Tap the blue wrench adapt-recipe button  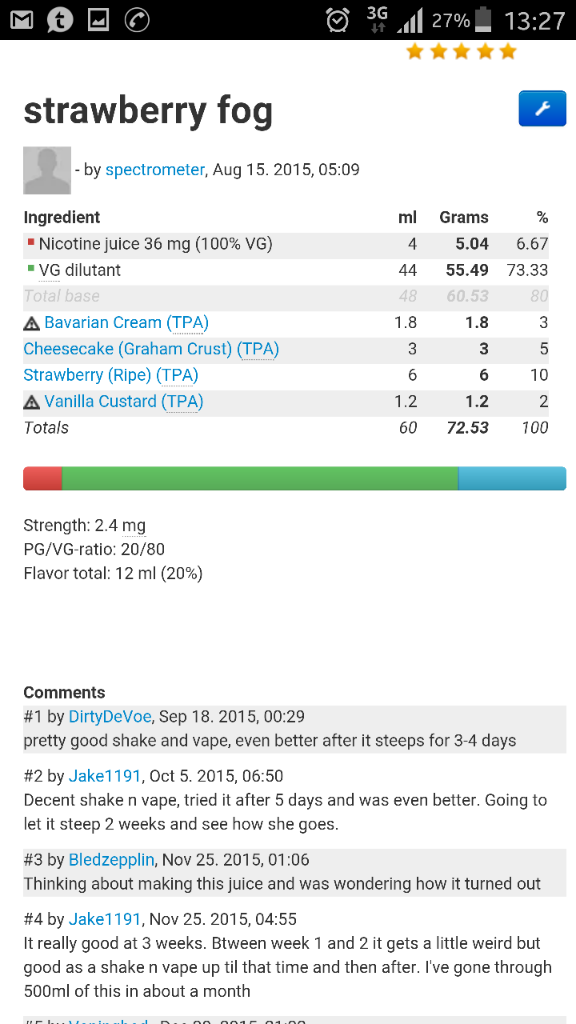click(542, 108)
